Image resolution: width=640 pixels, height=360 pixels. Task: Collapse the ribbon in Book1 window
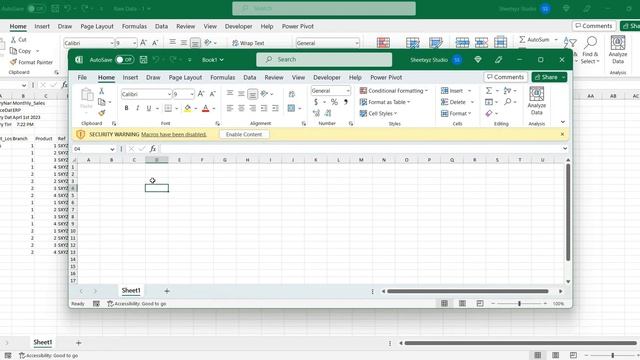point(563,122)
